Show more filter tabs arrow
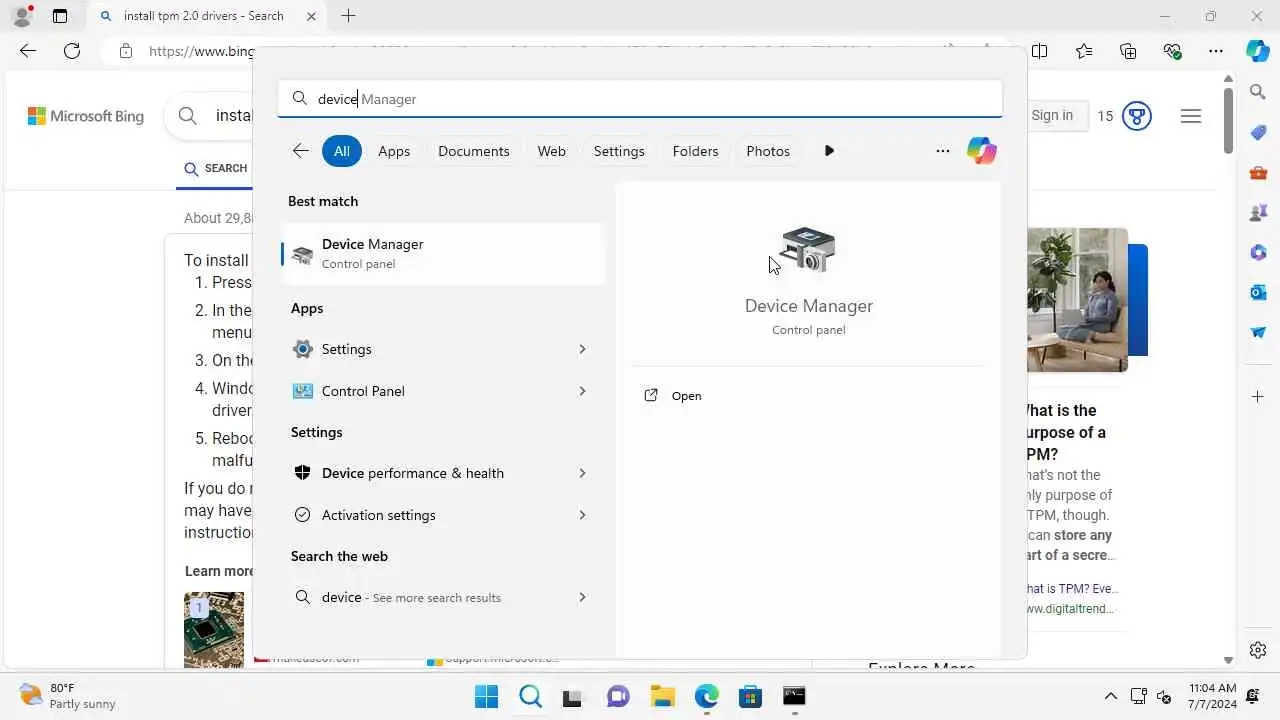Image resolution: width=1280 pixels, height=720 pixels. tap(829, 151)
